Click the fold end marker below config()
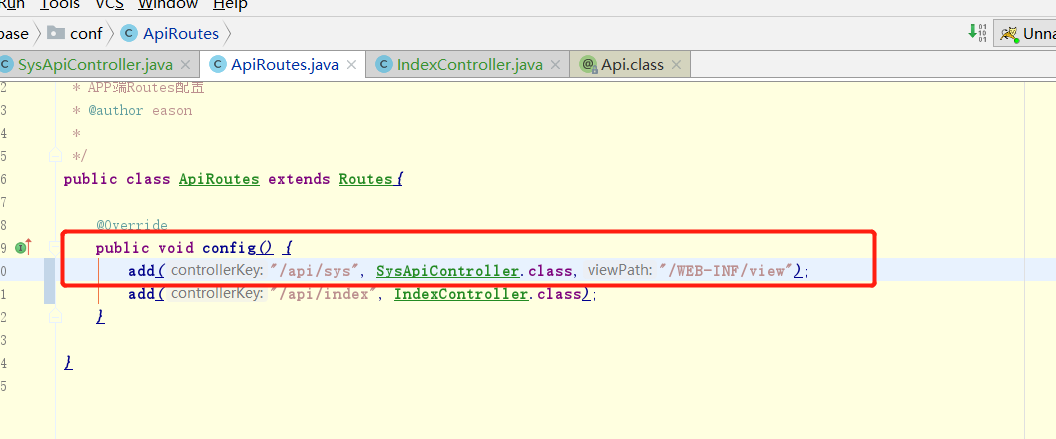 click(x=56, y=316)
